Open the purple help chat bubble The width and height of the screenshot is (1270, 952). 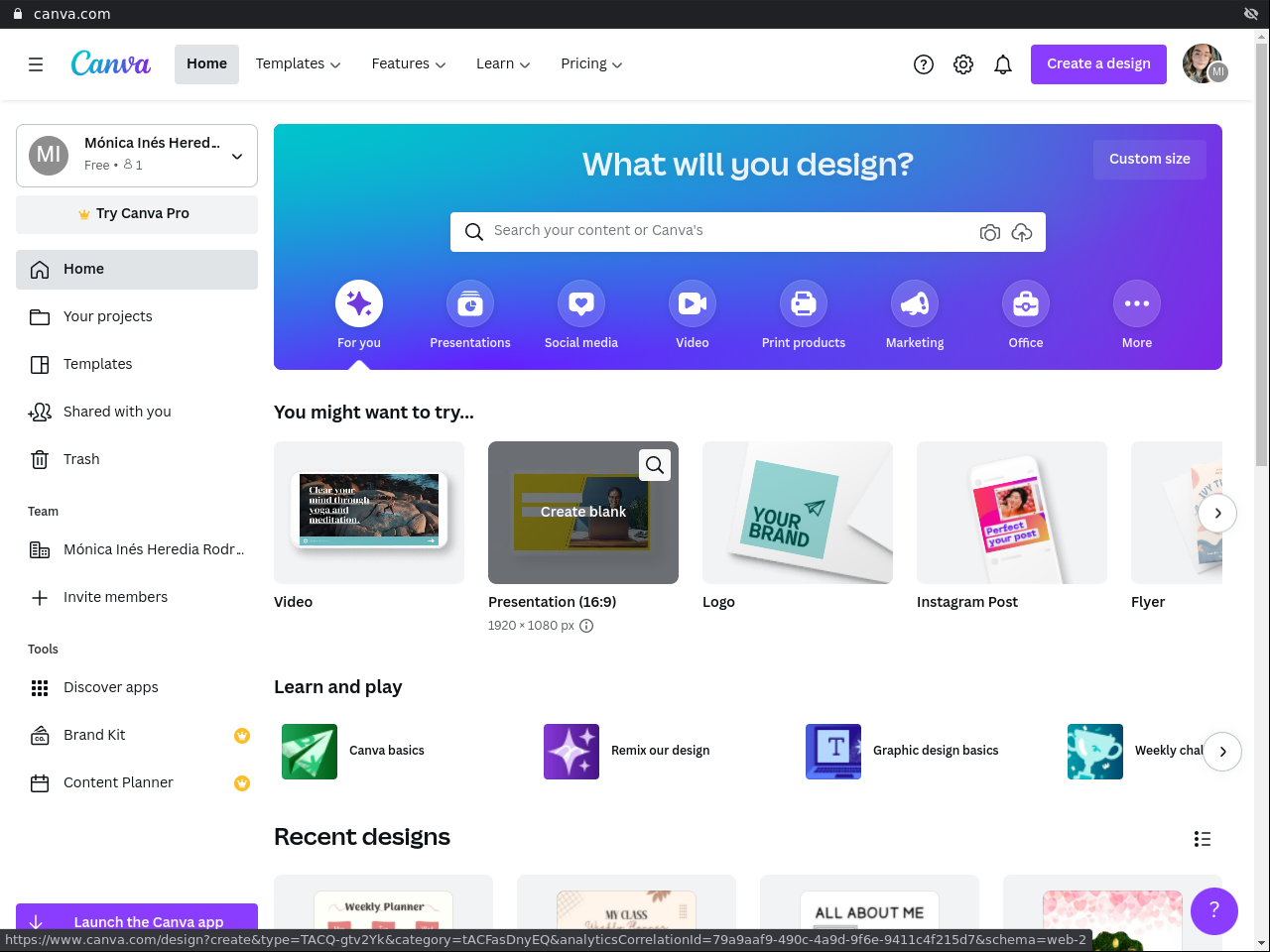click(1214, 910)
